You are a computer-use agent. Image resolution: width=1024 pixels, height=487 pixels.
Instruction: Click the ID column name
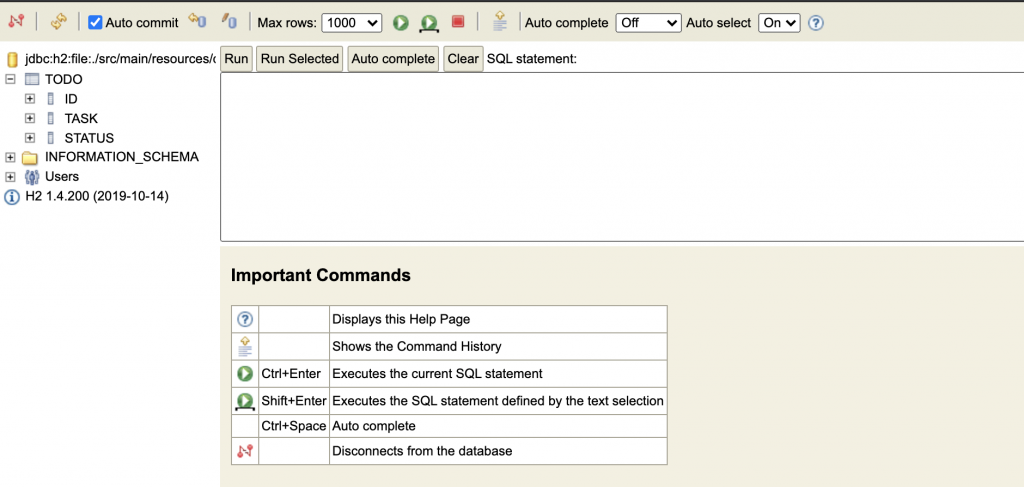click(x=71, y=99)
